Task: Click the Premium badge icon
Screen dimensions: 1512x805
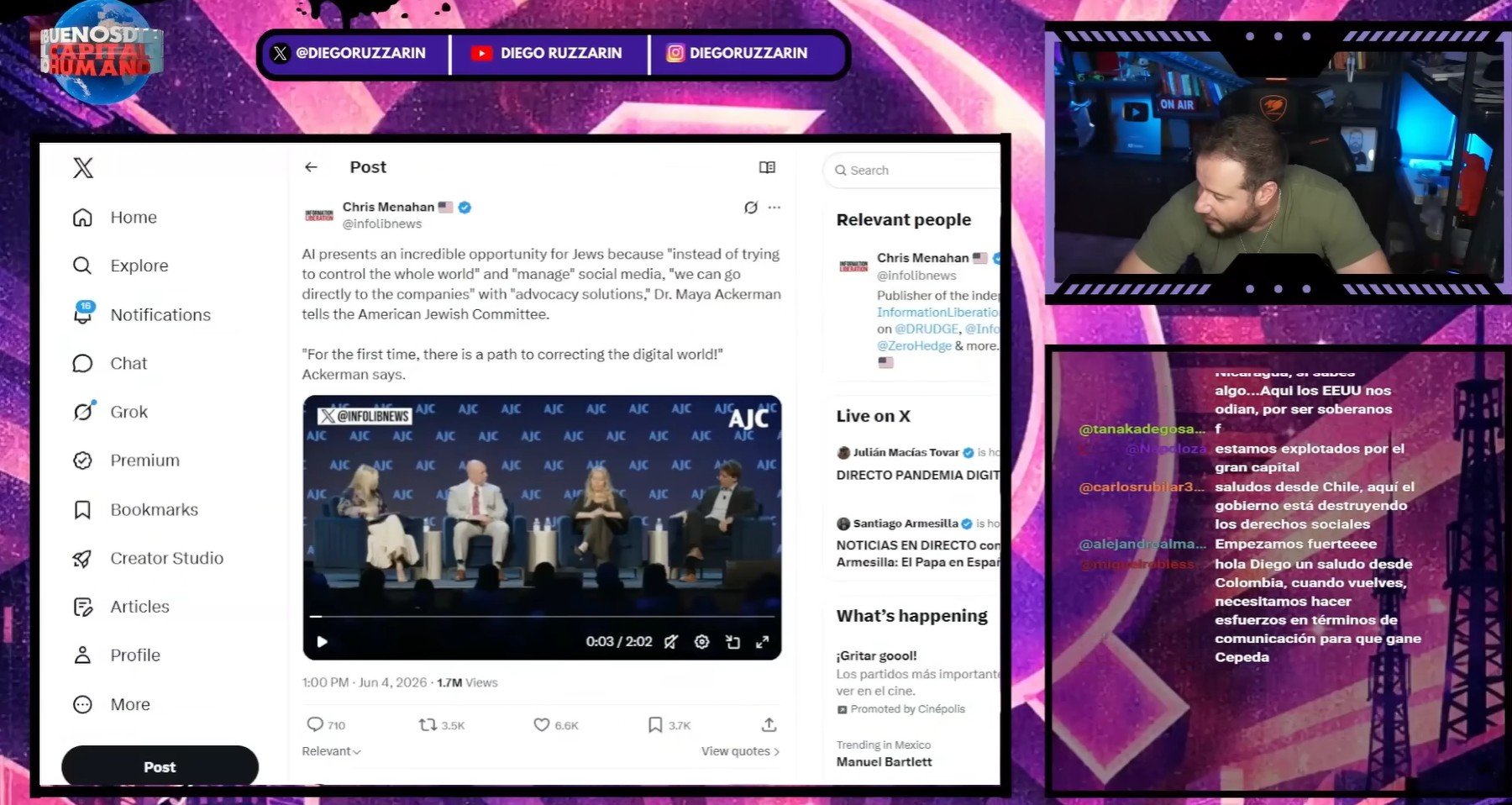Action: click(x=82, y=460)
